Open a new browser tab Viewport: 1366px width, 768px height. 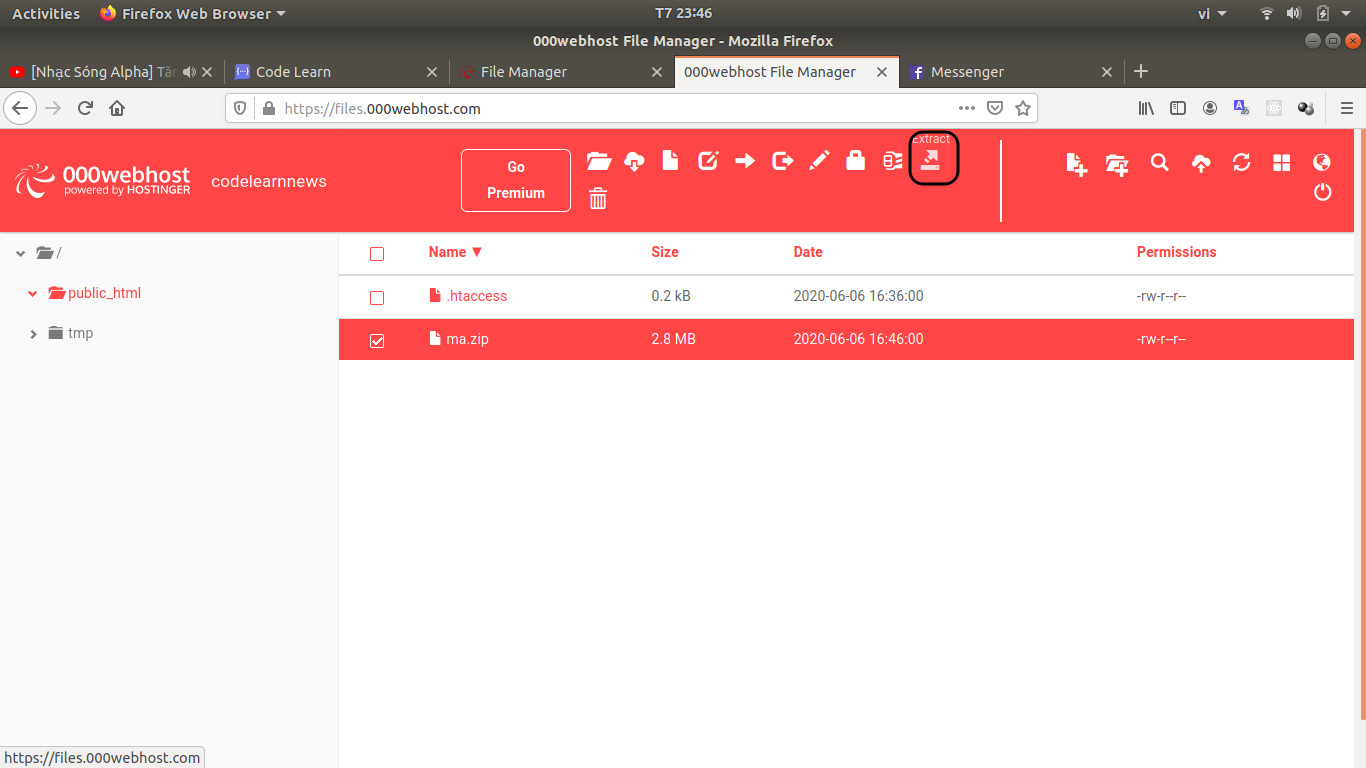point(1141,71)
